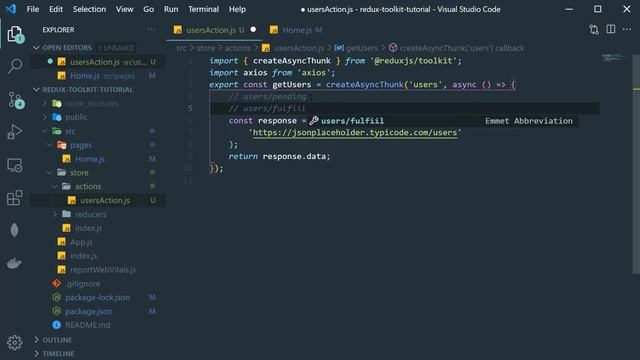Select Home.js in Open Editors list
Screen dimensions: 640x360
click(98, 76)
